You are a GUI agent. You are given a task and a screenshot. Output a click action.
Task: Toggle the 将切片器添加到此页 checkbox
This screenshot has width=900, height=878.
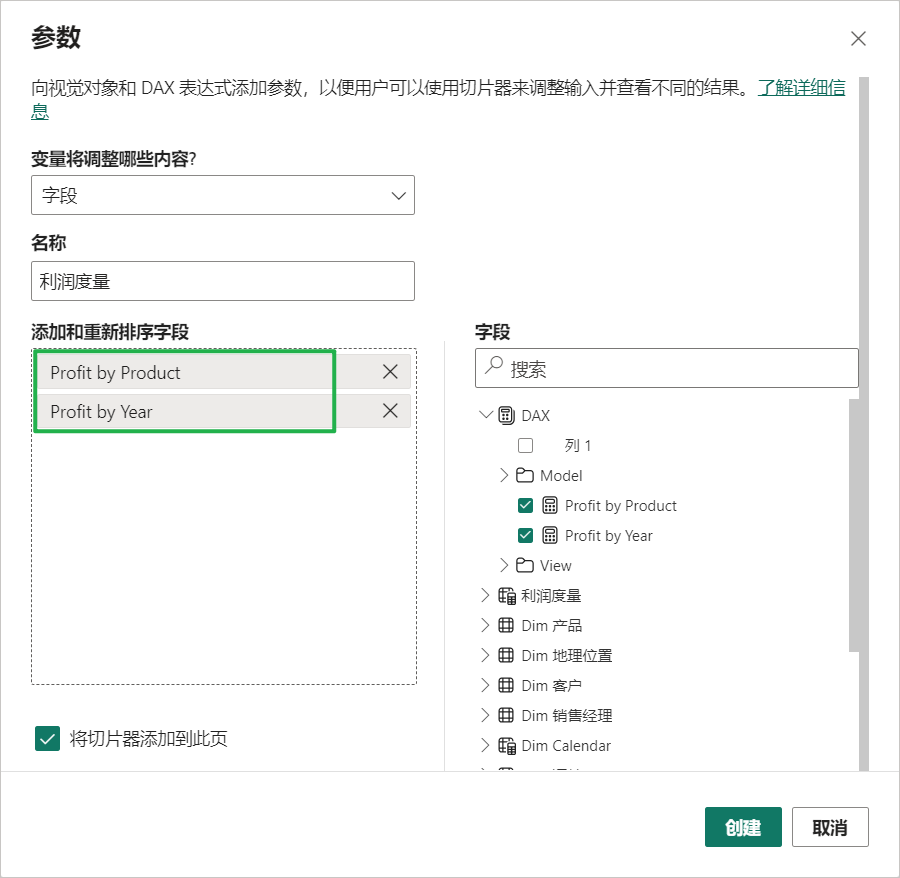pyautogui.click(x=47, y=739)
